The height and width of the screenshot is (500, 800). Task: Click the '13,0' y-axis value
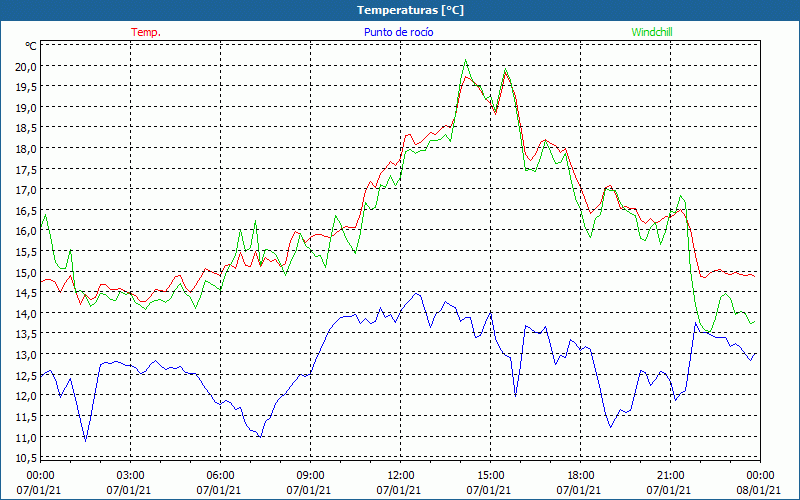pyautogui.click(x=27, y=355)
